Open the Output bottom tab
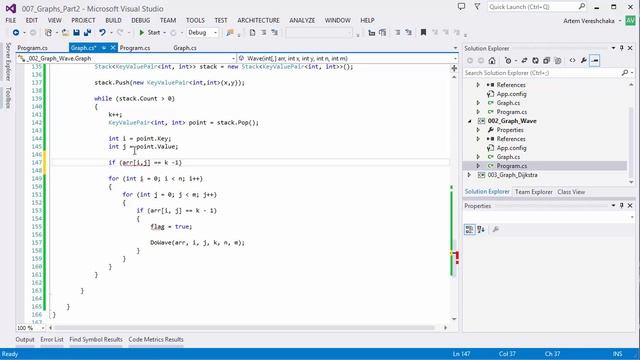The height and width of the screenshot is (360, 640). tap(25, 340)
